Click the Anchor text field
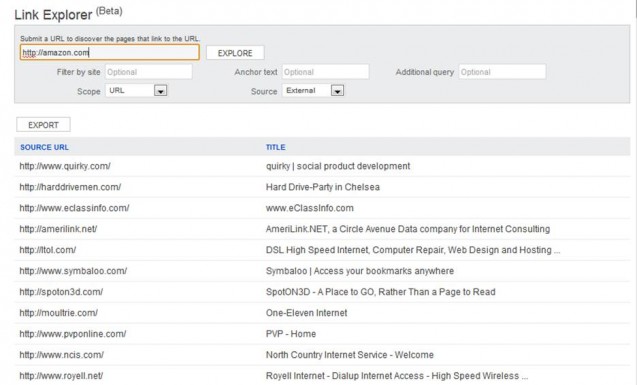This screenshot has height=385, width=637. (325, 72)
